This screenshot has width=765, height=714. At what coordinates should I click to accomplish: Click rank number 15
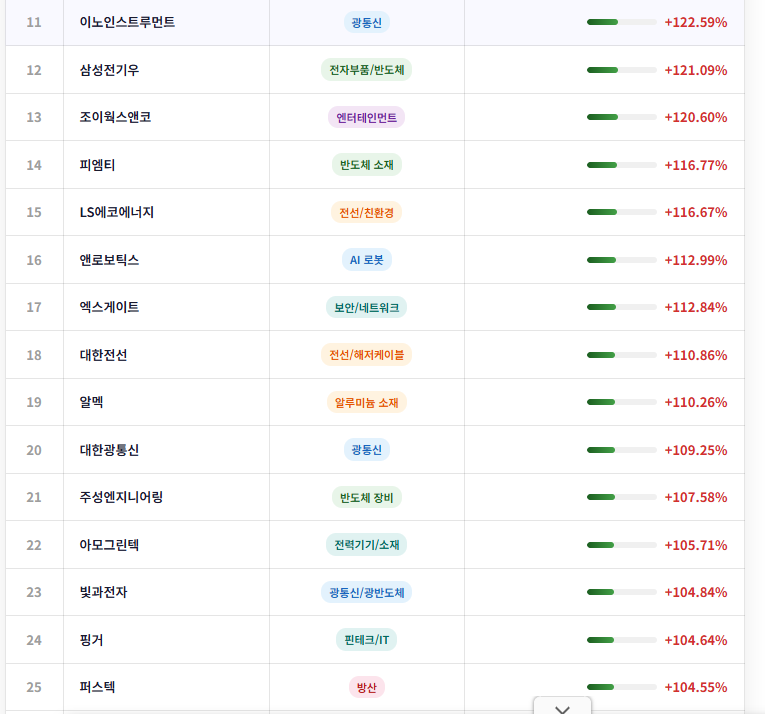34,212
